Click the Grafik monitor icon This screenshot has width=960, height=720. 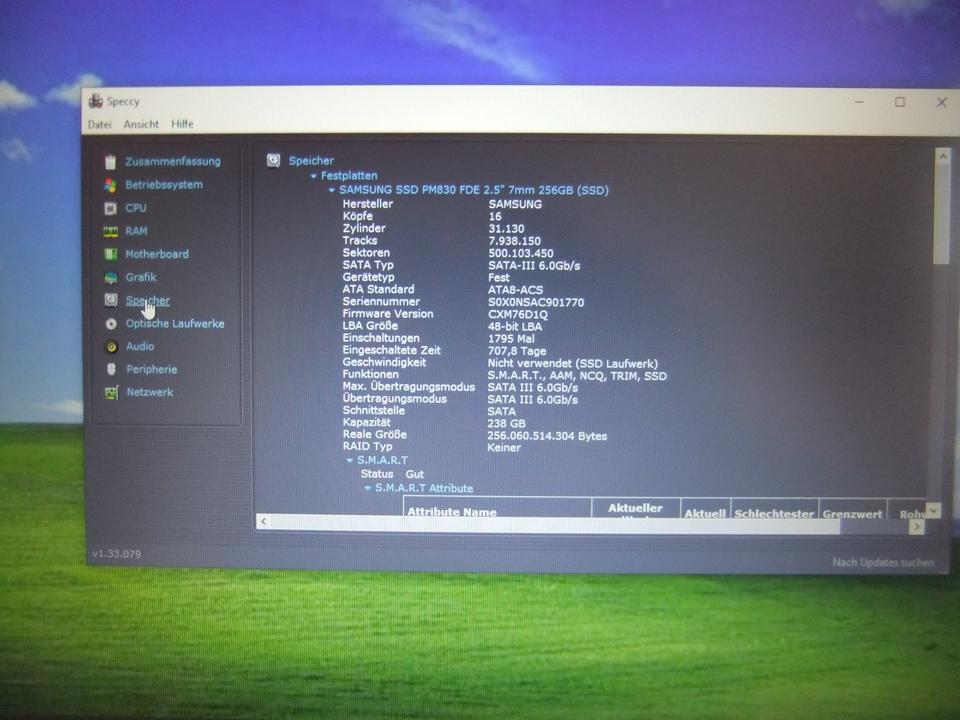(x=110, y=277)
